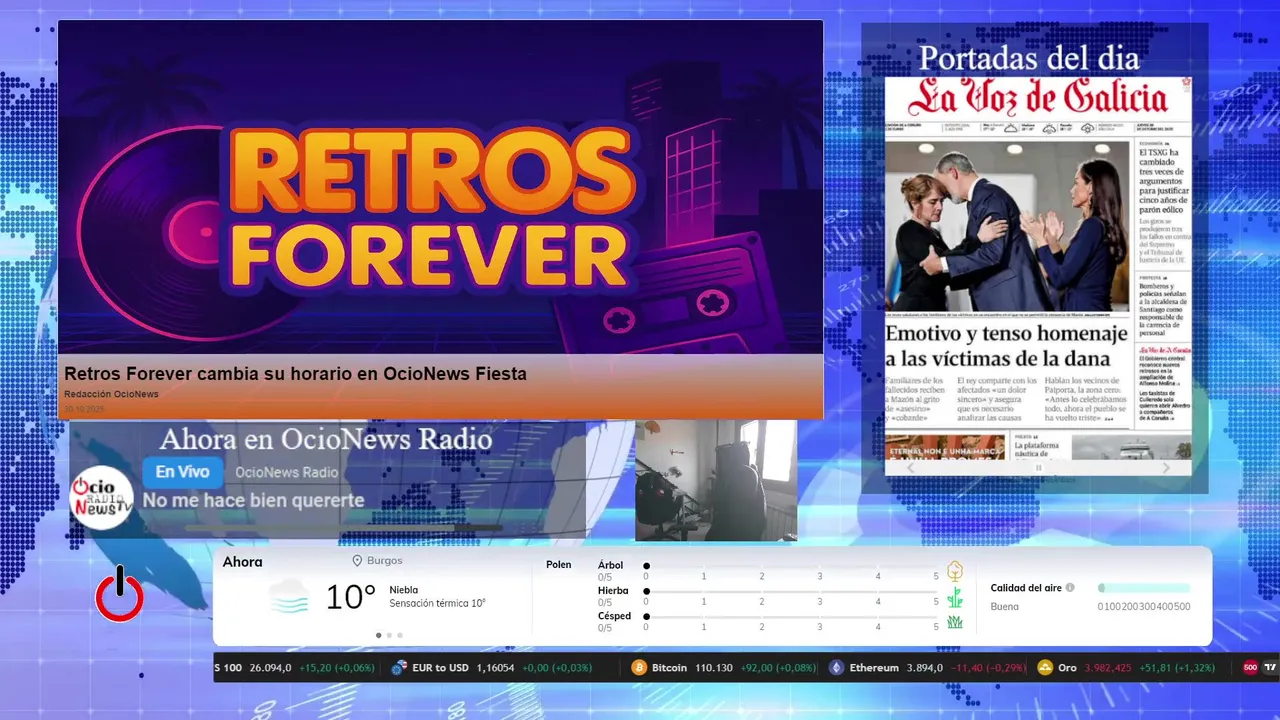Open the EUR to USD ticker entry
Image resolution: width=1280 pixels, height=720 pixels.
coord(491,667)
